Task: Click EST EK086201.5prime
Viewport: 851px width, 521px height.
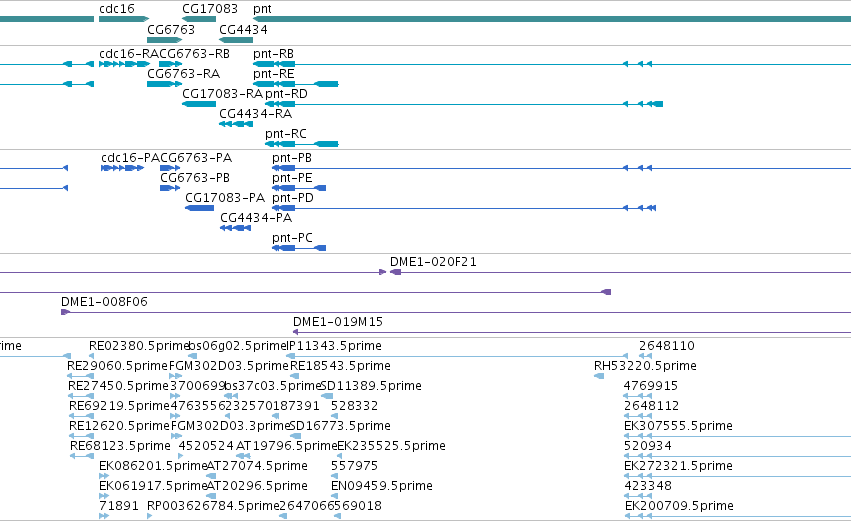Action: click(154, 467)
